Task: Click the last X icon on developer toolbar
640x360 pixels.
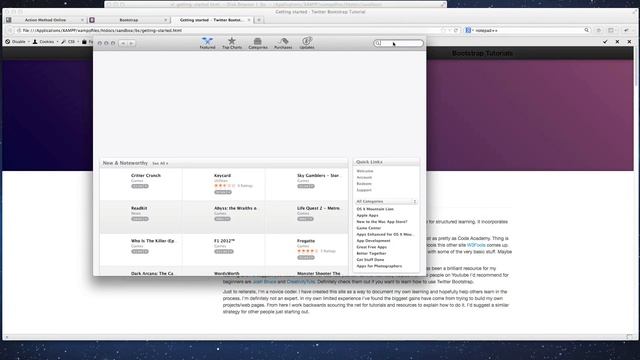Action: (x=629, y=42)
